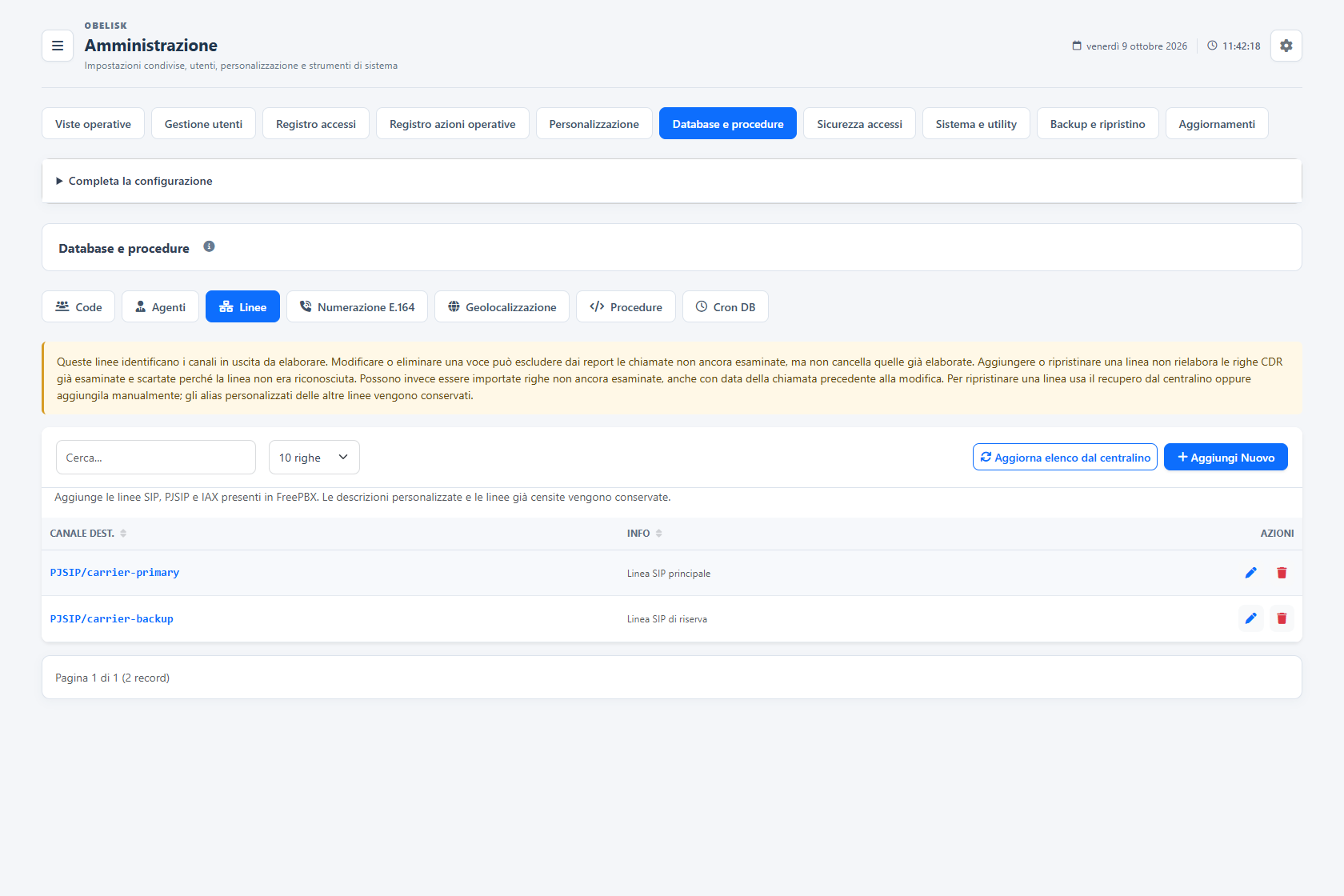The image size is (1344, 896).
Task: Click the Pagina 1 di 1 (2 record) text
Action: click(x=112, y=678)
